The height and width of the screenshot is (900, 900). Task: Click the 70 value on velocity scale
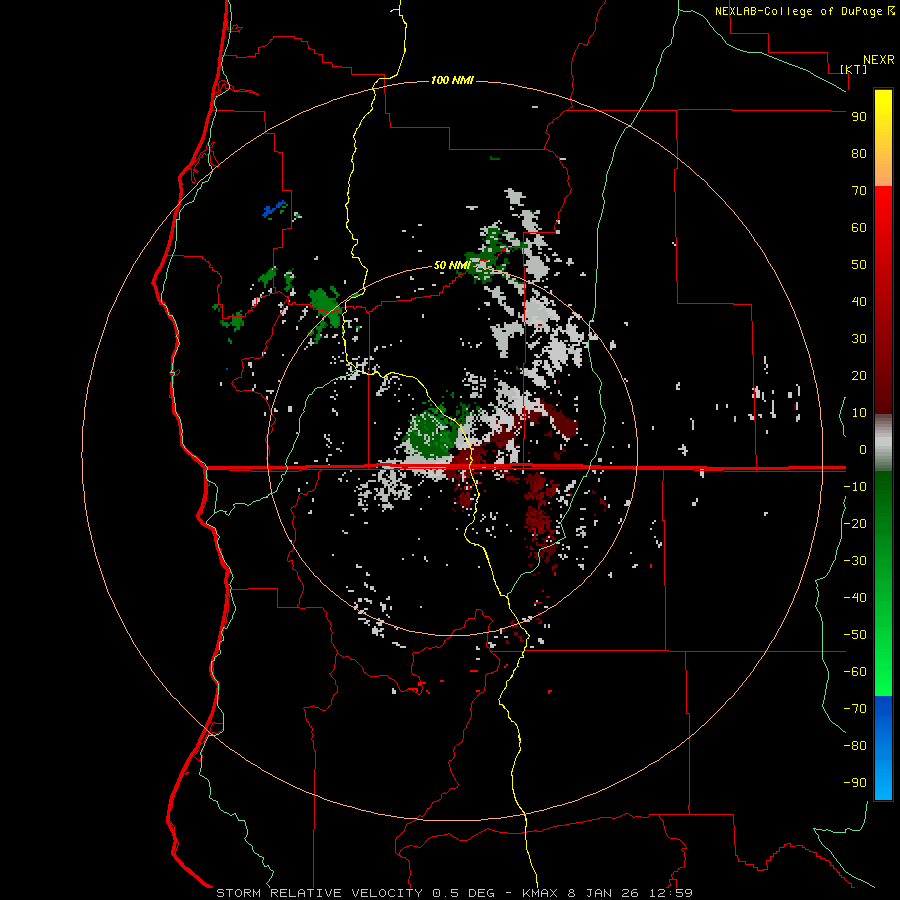coord(859,191)
